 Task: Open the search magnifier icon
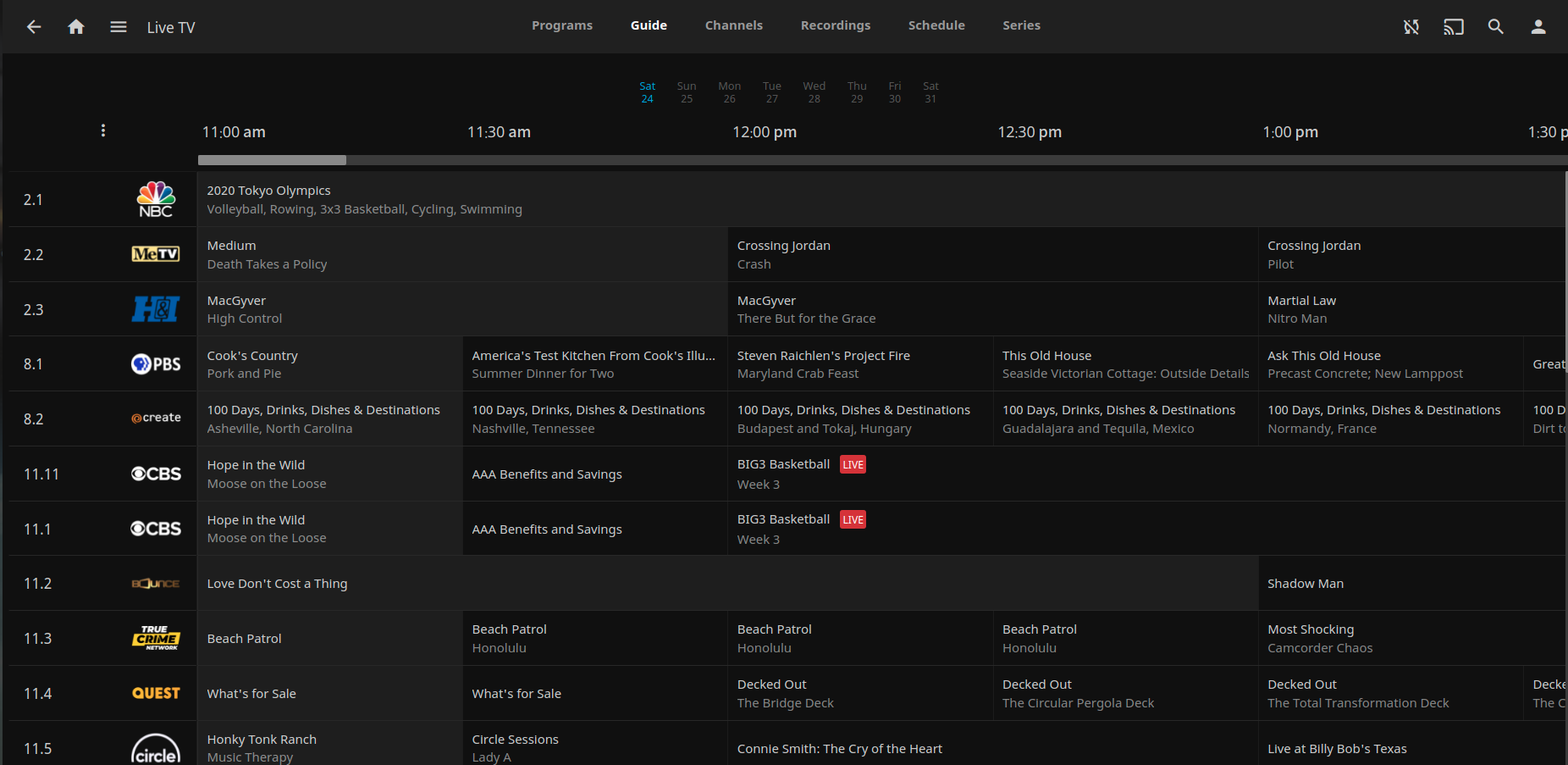[1496, 27]
